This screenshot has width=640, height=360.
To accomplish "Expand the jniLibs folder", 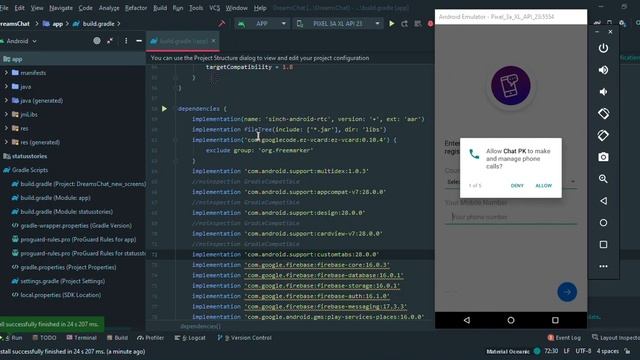I will (x=6, y=114).
